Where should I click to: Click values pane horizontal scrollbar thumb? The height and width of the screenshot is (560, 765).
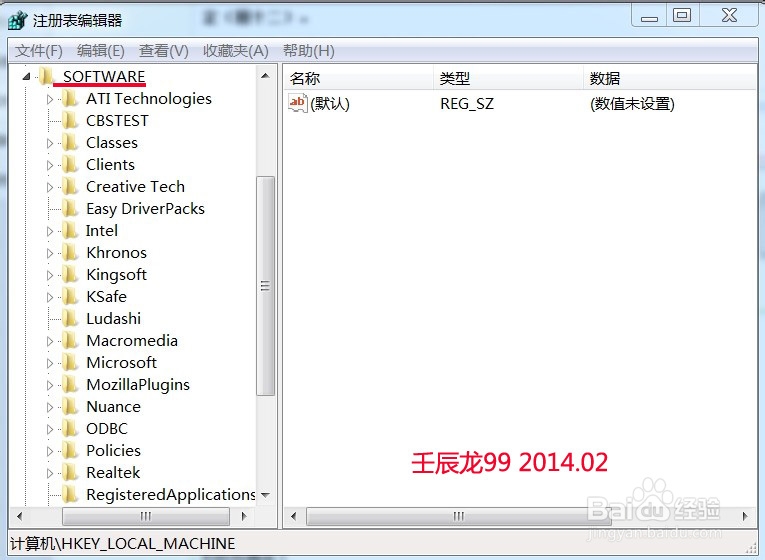pyautogui.click(x=457, y=516)
